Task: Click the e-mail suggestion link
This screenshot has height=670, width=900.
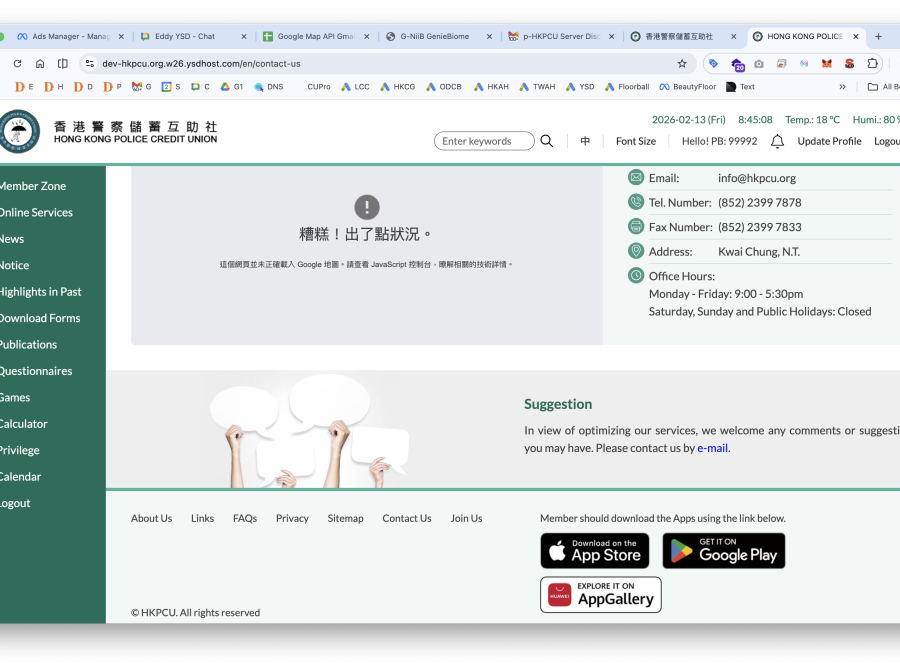Action: pyautogui.click(x=712, y=448)
